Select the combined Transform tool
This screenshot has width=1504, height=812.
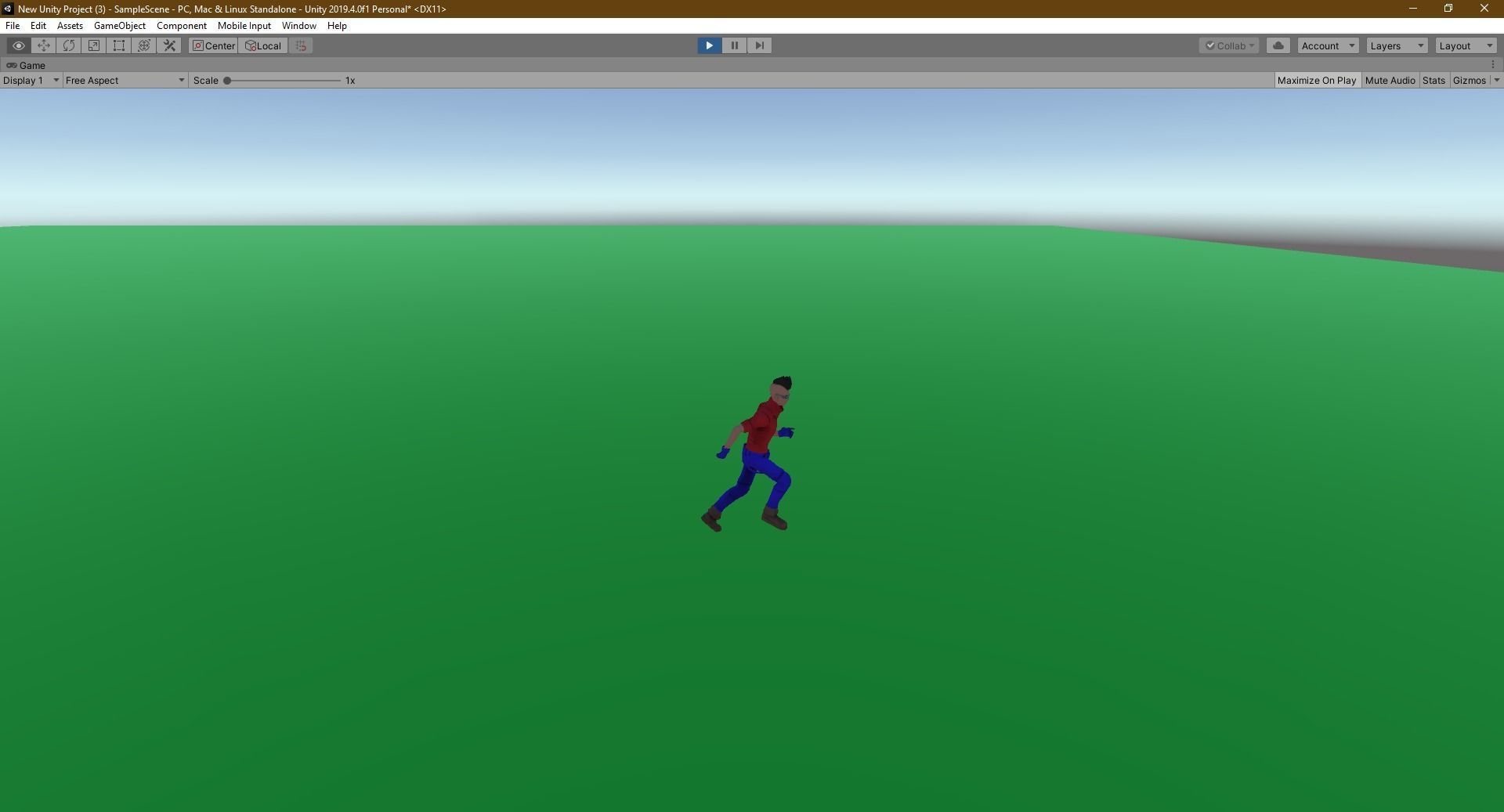(x=144, y=45)
